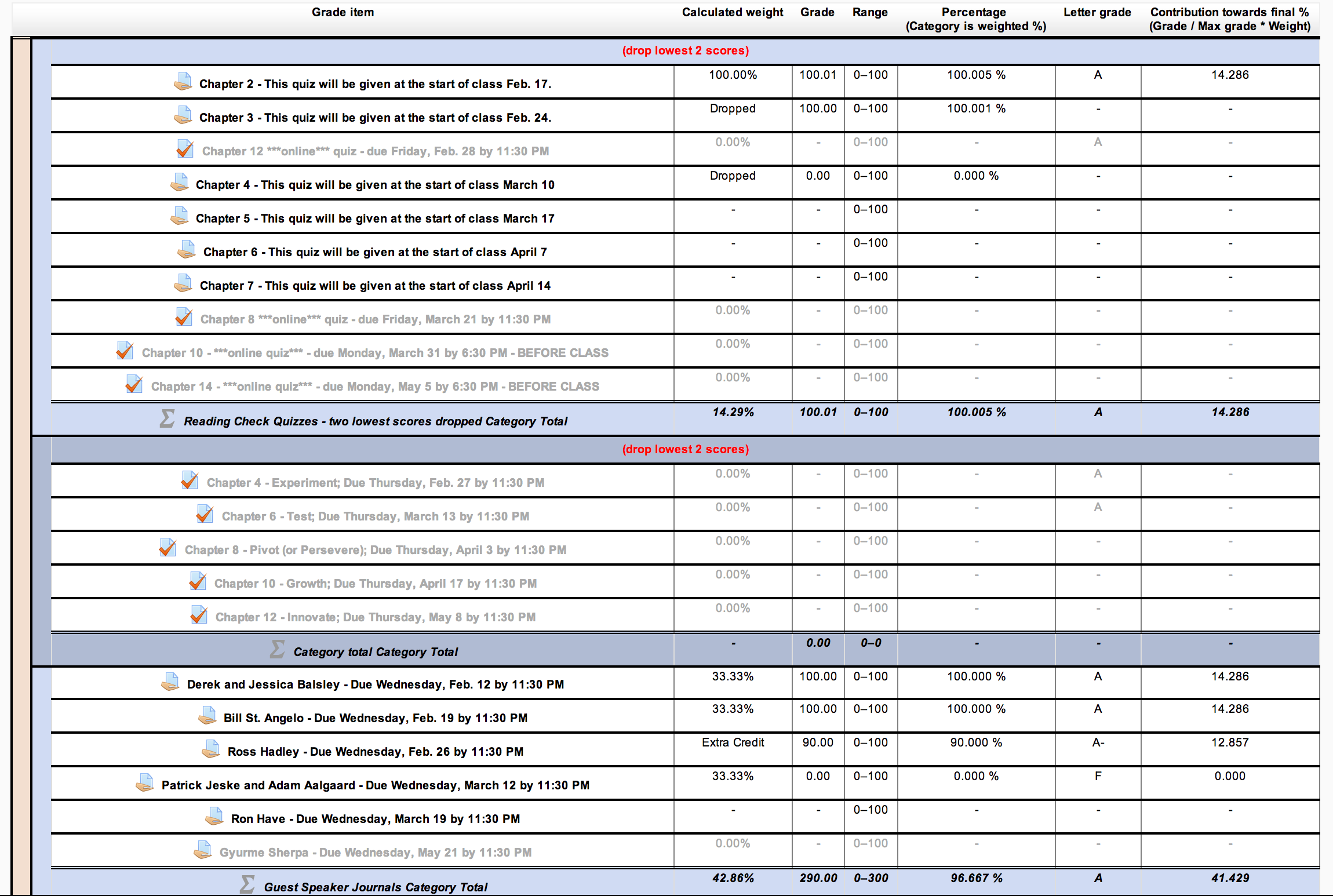Click the Grade item column header

coord(343,12)
